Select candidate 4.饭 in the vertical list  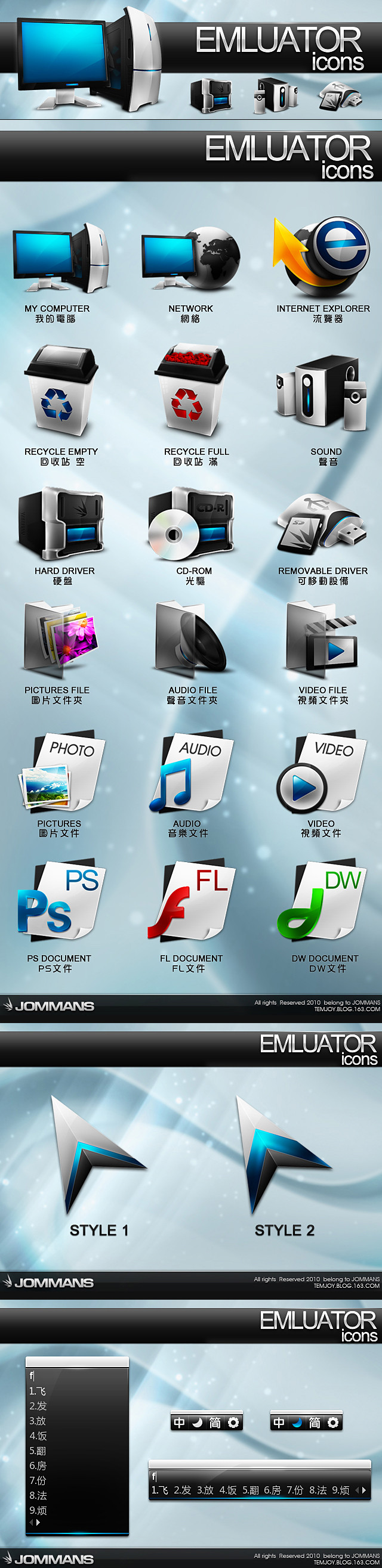tap(38, 1436)
